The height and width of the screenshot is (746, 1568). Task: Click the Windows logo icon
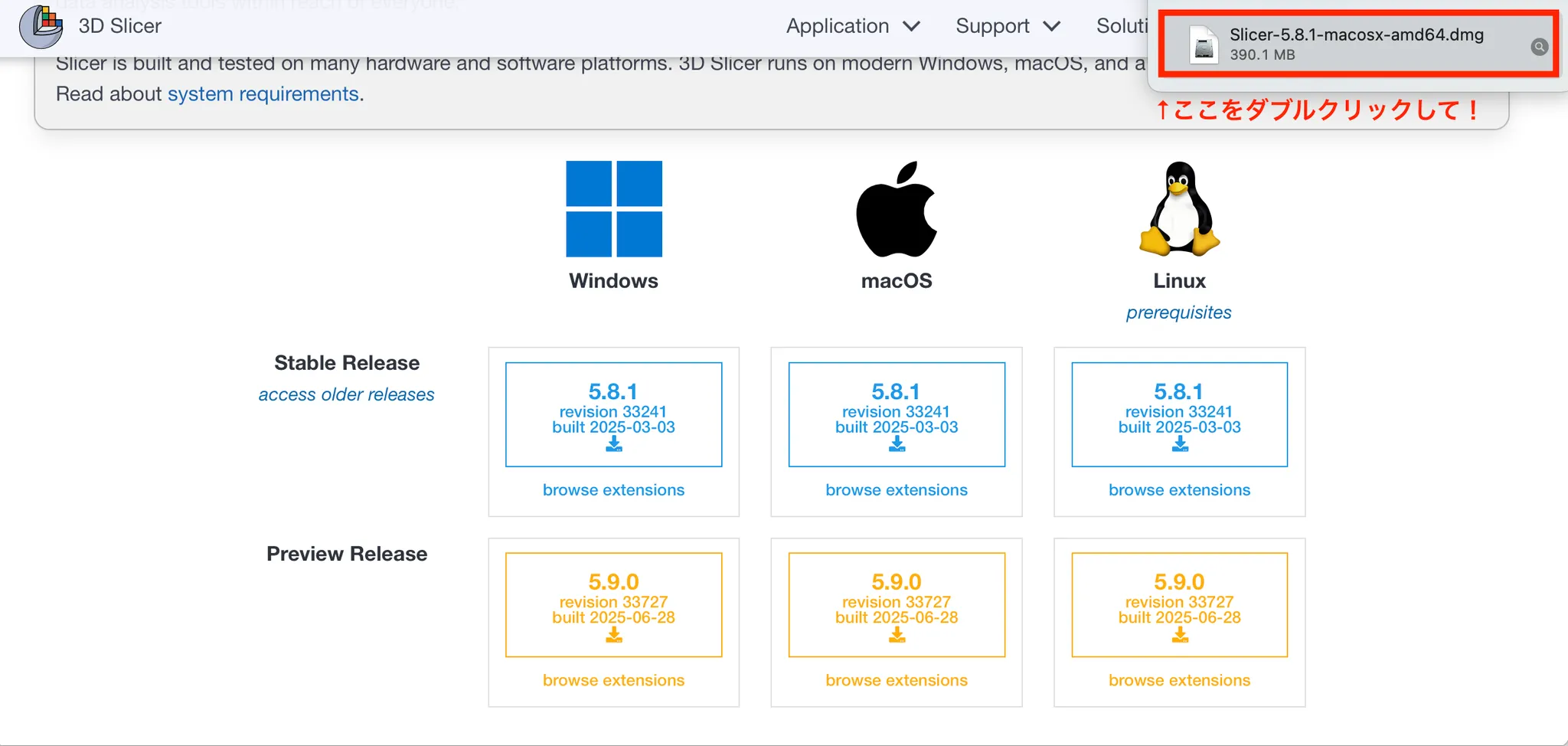click(x=614, y=208)
